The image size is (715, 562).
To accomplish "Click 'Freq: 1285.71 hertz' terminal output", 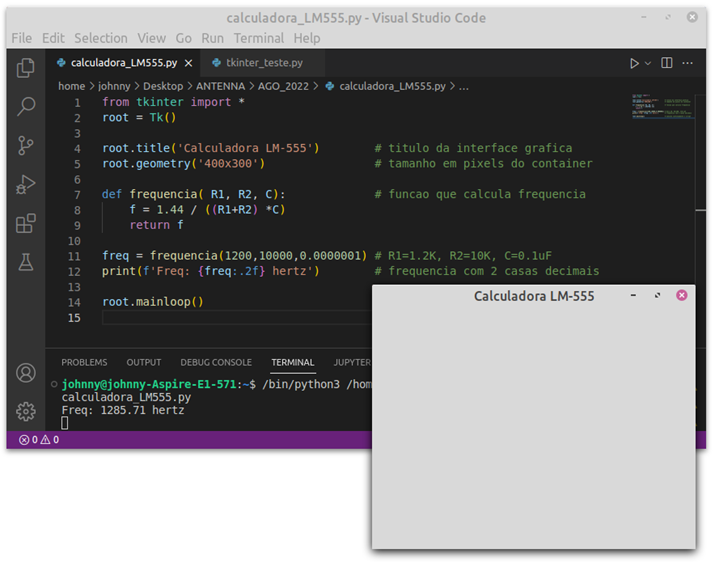I will (123, 410).
